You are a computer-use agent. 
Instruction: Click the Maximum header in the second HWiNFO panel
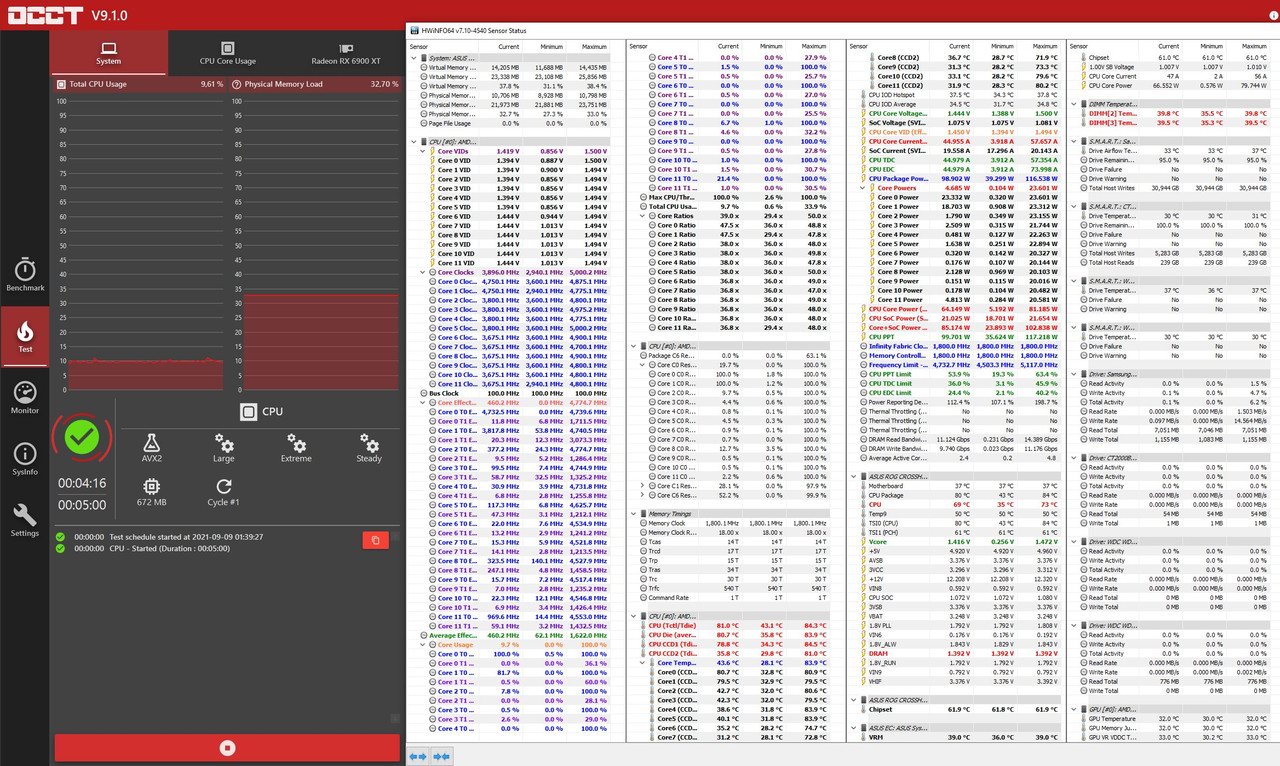812,46
